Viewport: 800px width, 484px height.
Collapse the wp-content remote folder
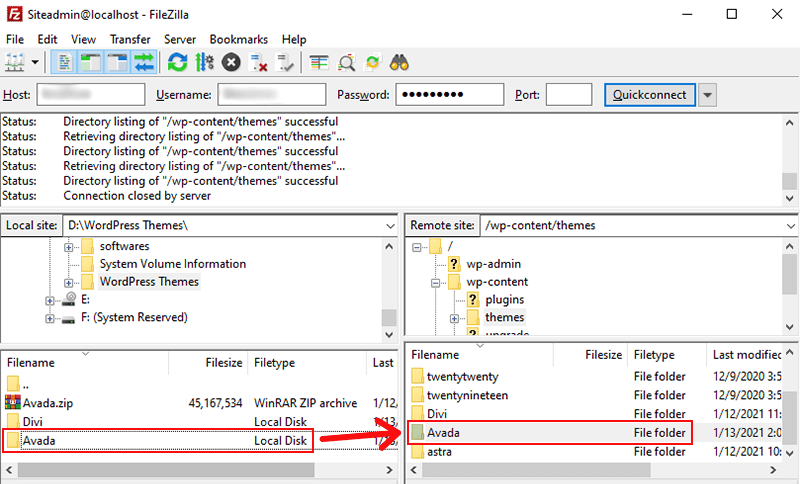coord(435,283)
